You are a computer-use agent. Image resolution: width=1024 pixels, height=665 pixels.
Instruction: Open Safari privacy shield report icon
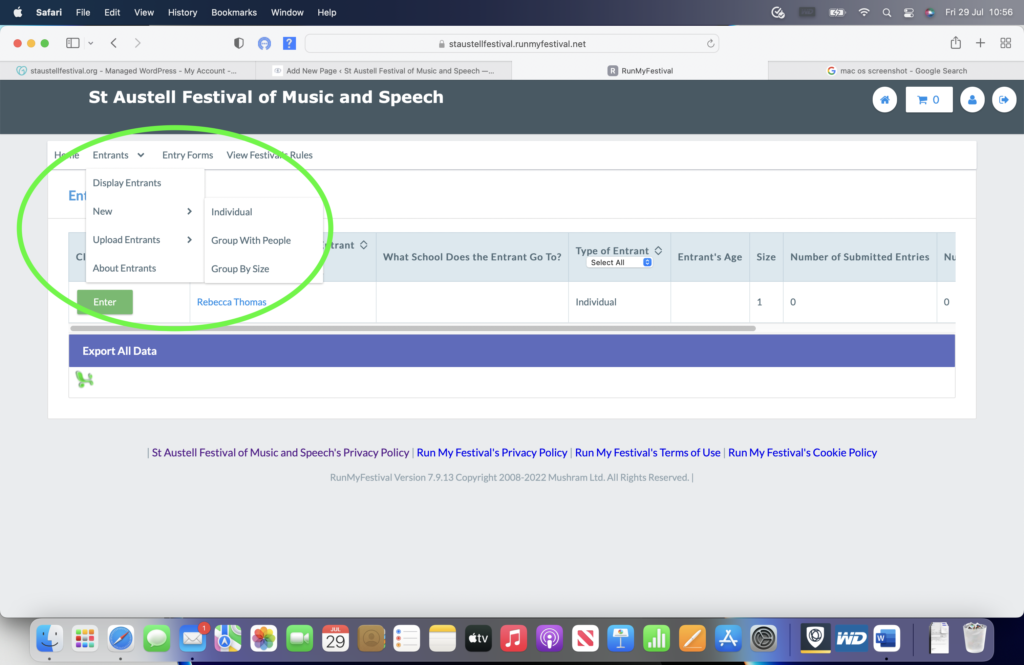[x=239, y=43]
